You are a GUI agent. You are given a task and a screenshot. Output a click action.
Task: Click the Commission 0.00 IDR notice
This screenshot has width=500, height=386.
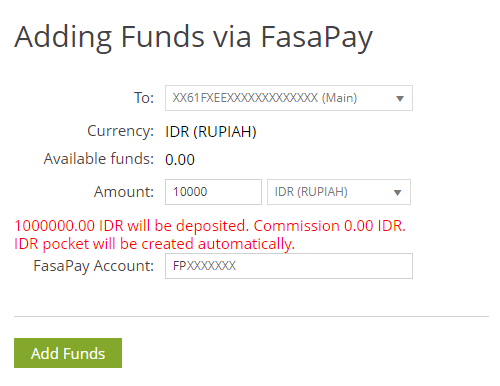(330, 226)
